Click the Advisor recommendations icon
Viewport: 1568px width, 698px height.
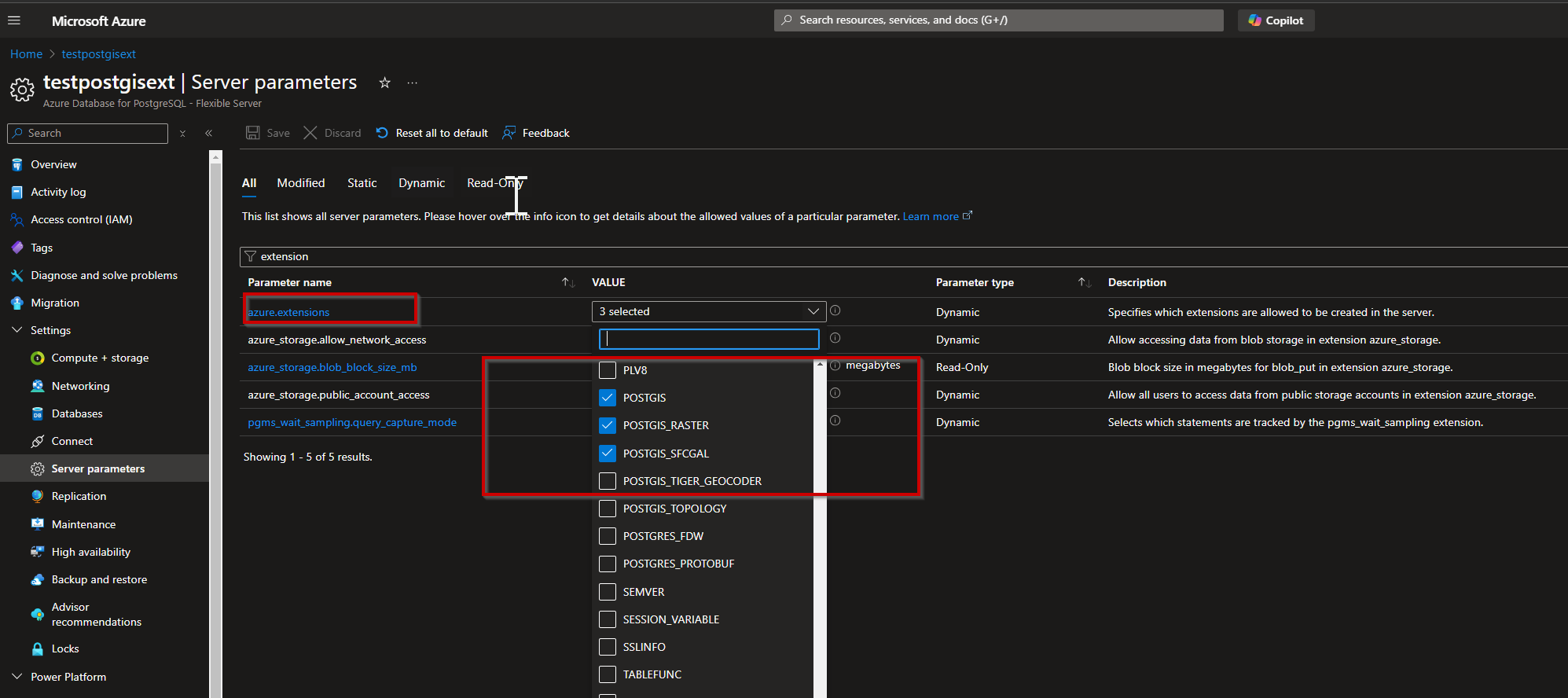[37, 615]
